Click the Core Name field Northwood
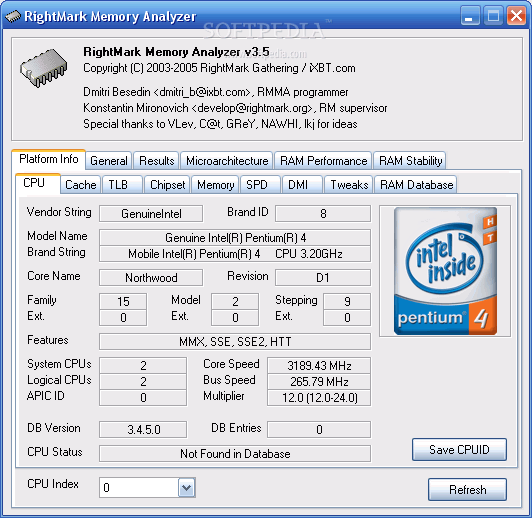The image size is (532, 518). pos(151,277)
